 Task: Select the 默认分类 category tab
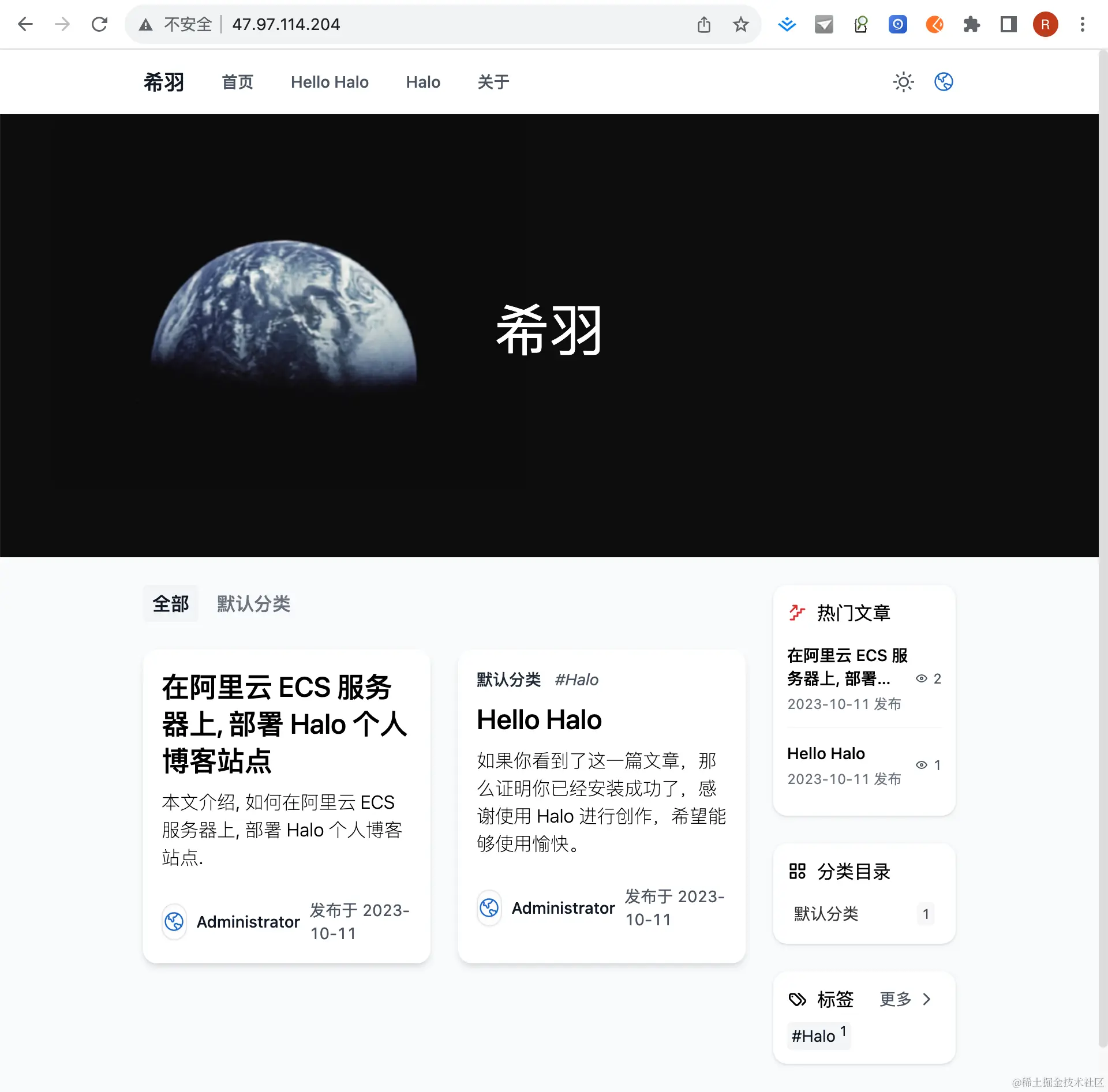(253, 604)
